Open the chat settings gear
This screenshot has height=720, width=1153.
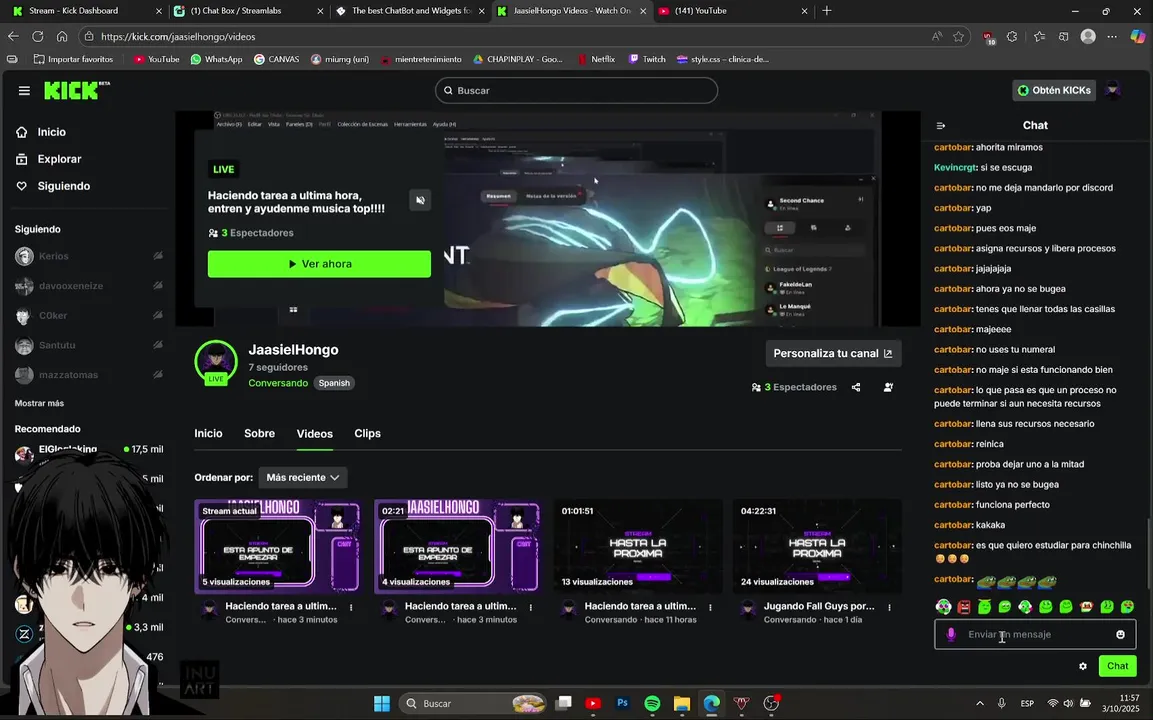(x=1082, y=666)
